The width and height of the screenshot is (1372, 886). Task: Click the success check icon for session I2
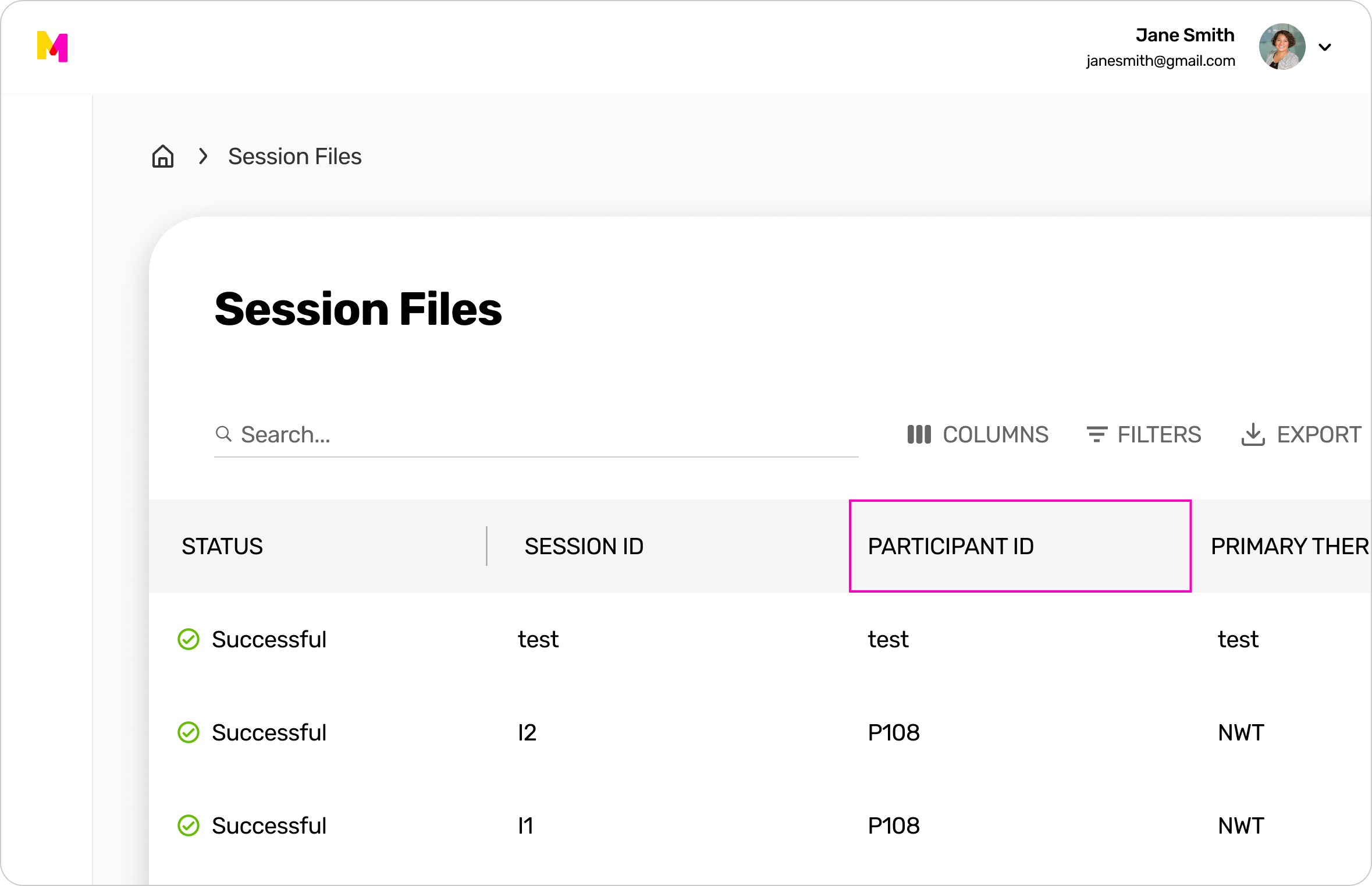[x=189, y=732]
